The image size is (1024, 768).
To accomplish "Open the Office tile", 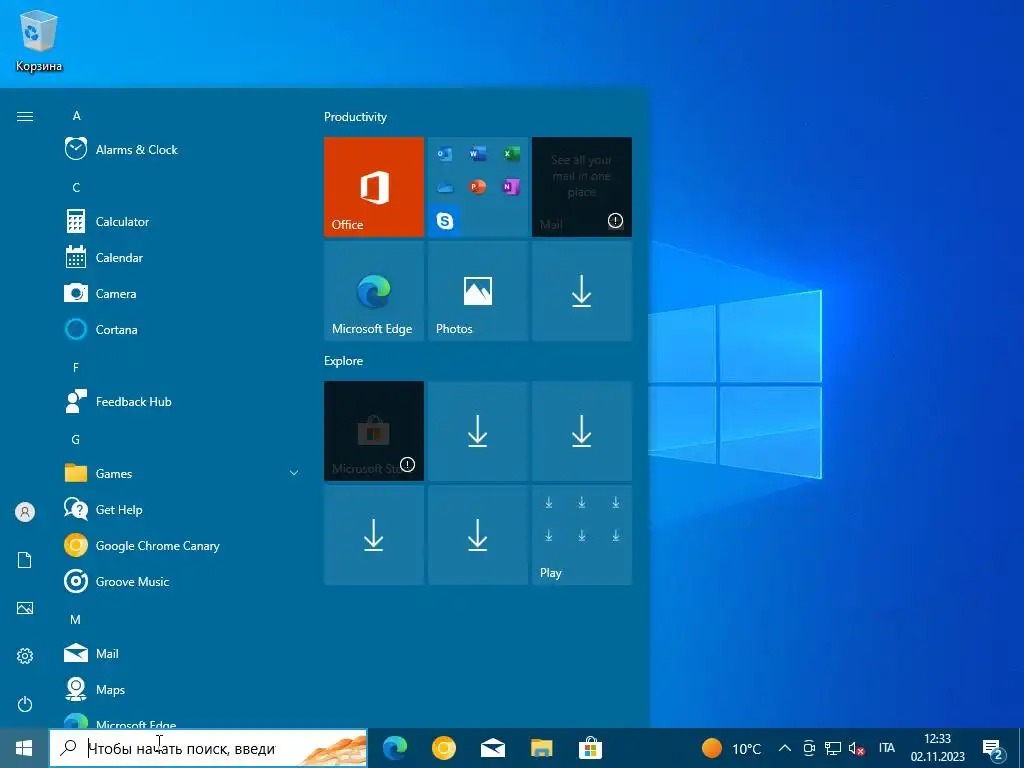I will coord(374,187).
